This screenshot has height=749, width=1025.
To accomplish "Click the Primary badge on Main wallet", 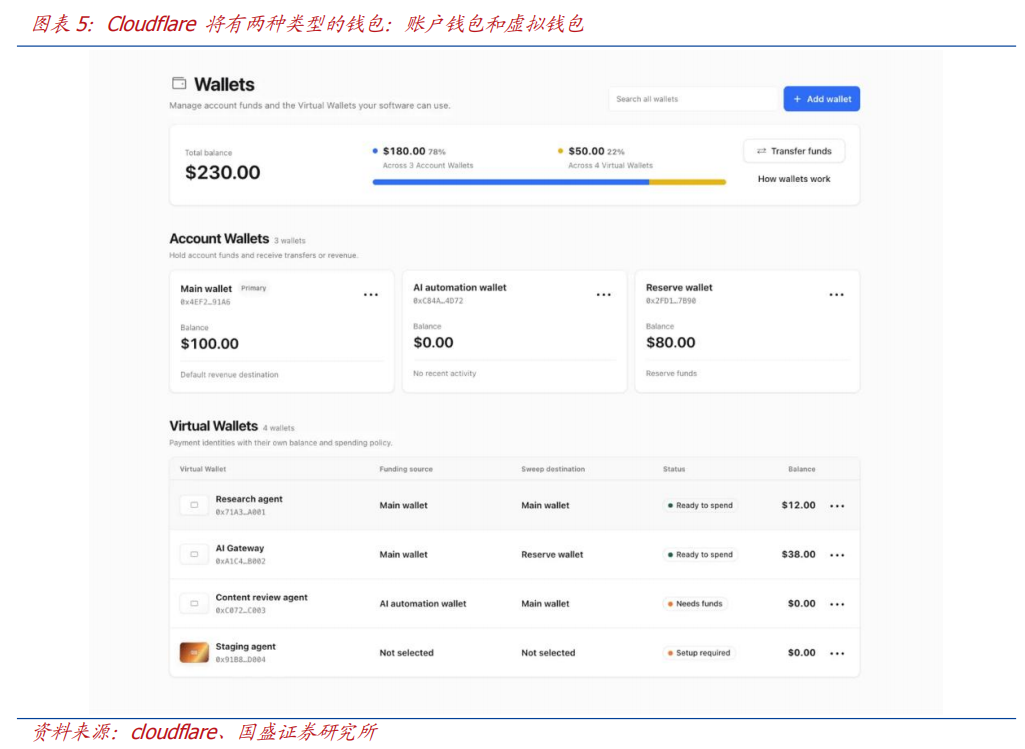I will point(254,288).
